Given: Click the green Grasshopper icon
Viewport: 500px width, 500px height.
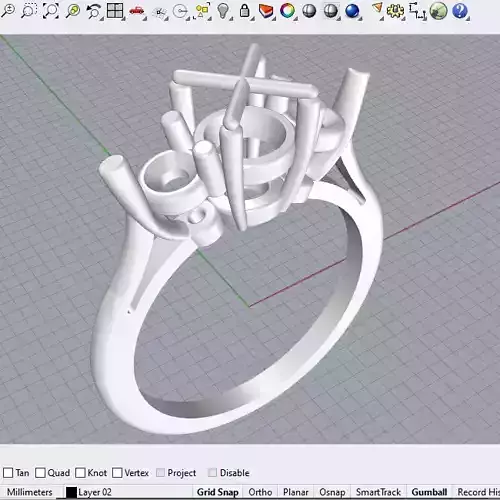Looking at the screenshot, I should pos(438,11).
